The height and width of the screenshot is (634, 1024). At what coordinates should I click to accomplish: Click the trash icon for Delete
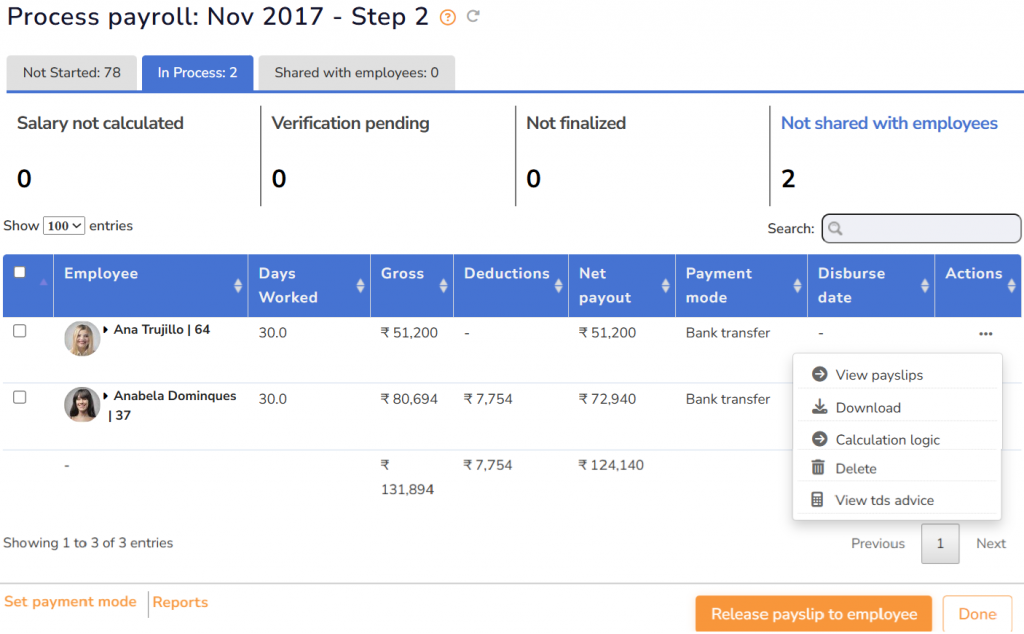coord(818,468)
